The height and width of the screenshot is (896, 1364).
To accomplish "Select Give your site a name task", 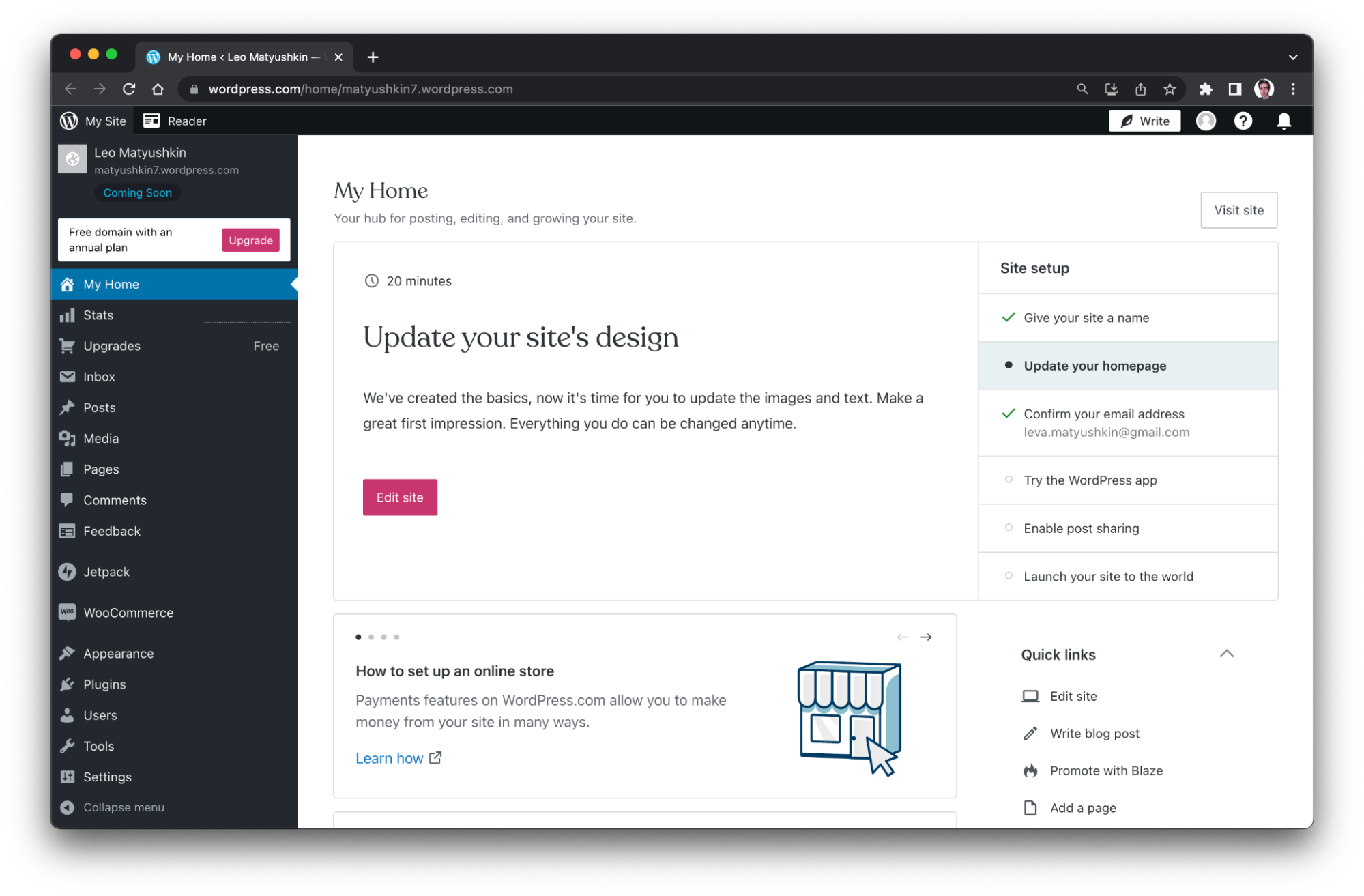I will tap(1128, 317).
